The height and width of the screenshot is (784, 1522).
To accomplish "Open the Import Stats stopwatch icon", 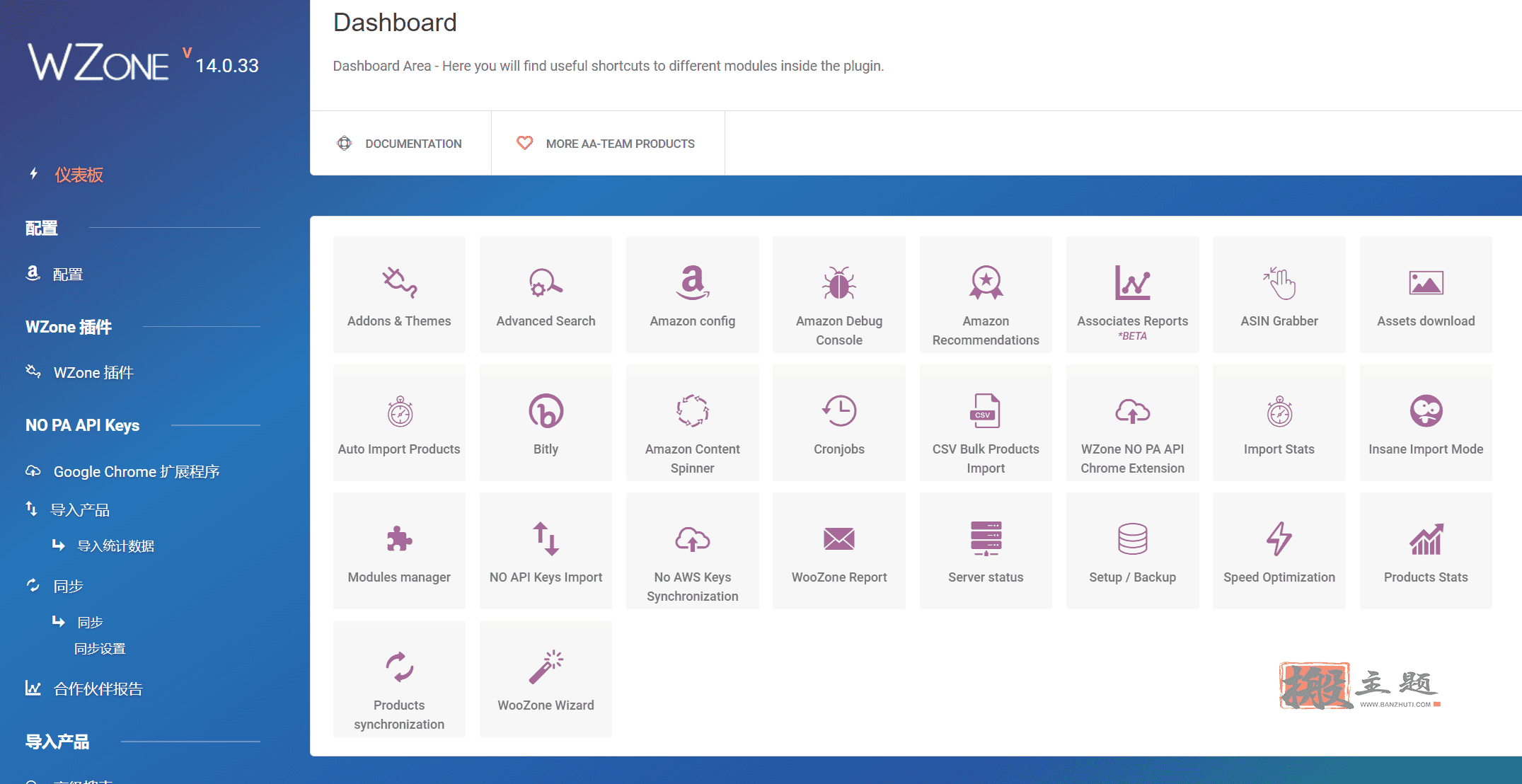I will click(1279, 410).
